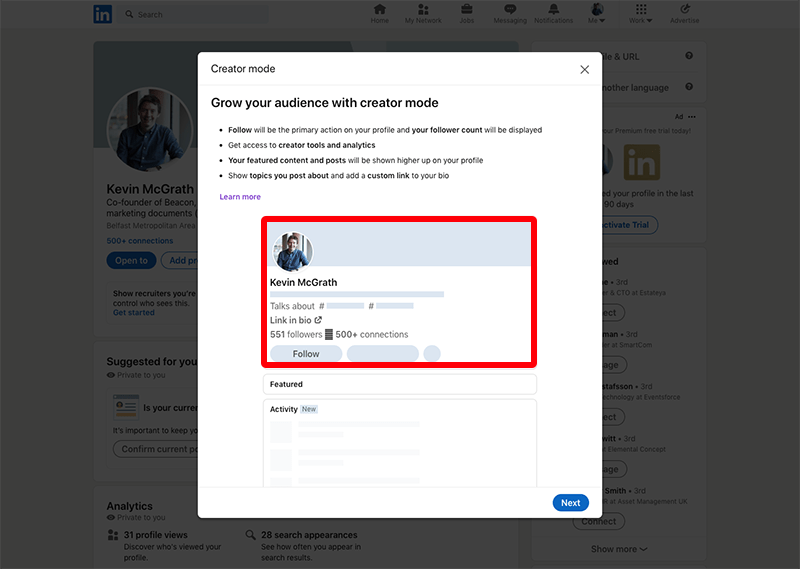Expand the Work apps dropdown
The width and height of the screenshot is (800, 569).
[x=641, y=14]
